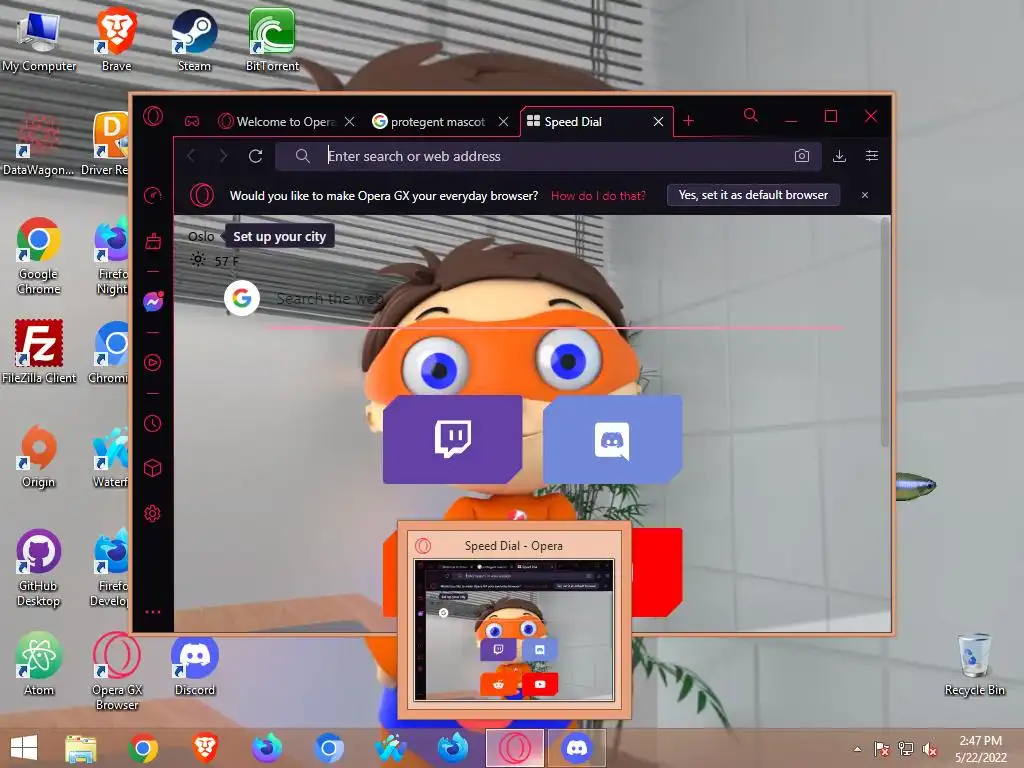
Task: Open the Twitch speed dial tile
Action: (x=453, y=439)
